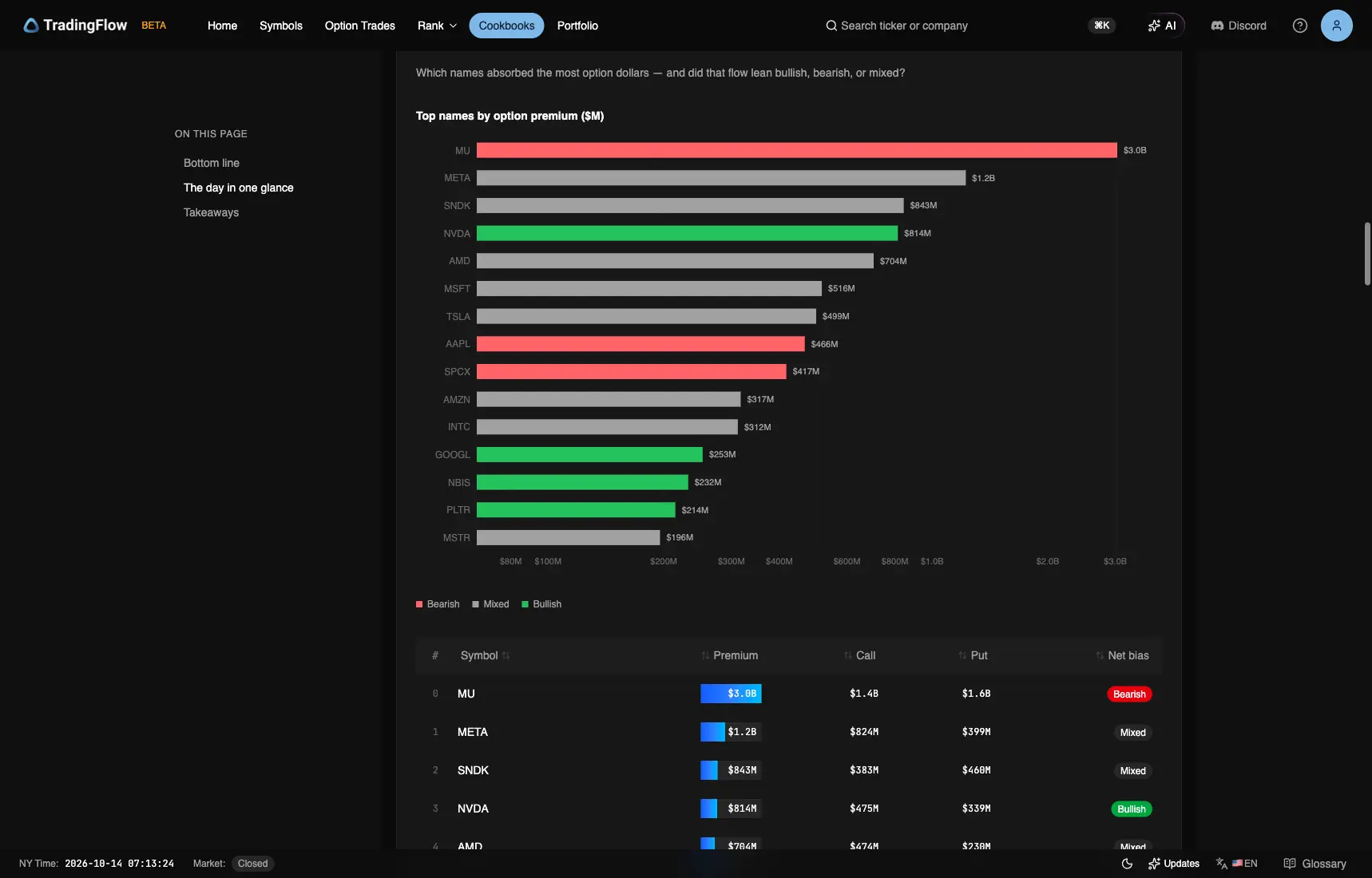
Task: Click the Bearish badge in MU row
Action: 1129,694
